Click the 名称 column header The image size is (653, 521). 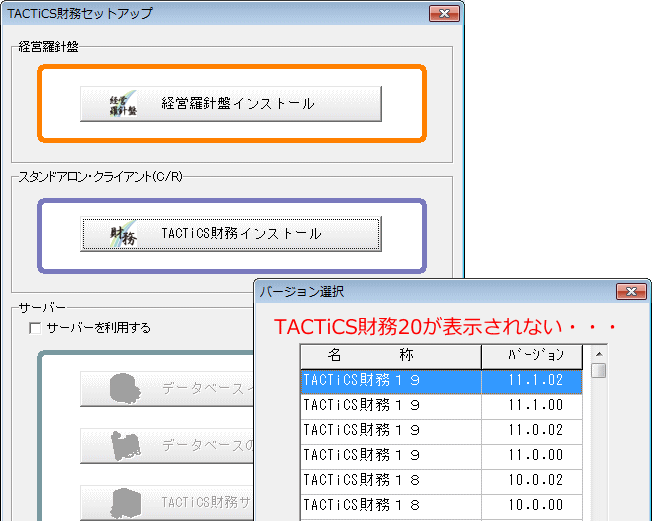click(391, 356)
